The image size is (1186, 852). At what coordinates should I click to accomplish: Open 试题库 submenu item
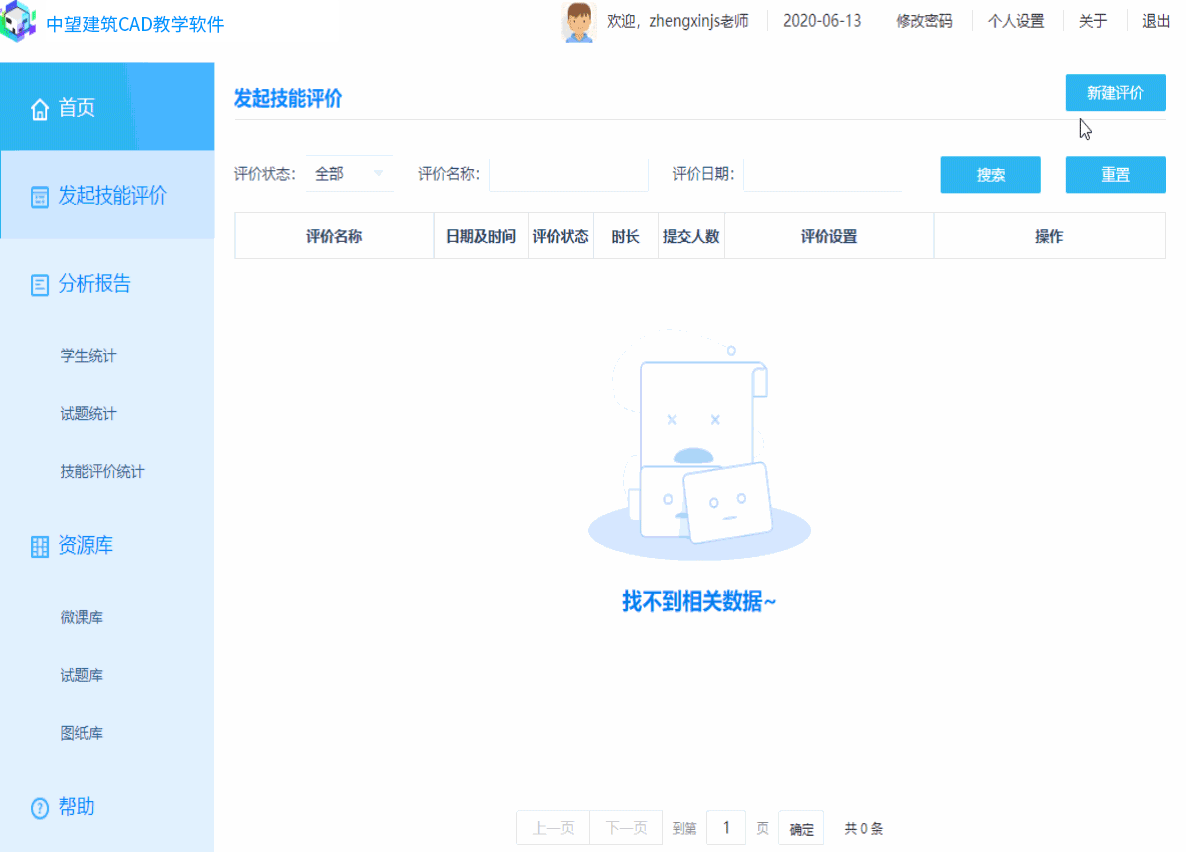click(x=82, y=675)
